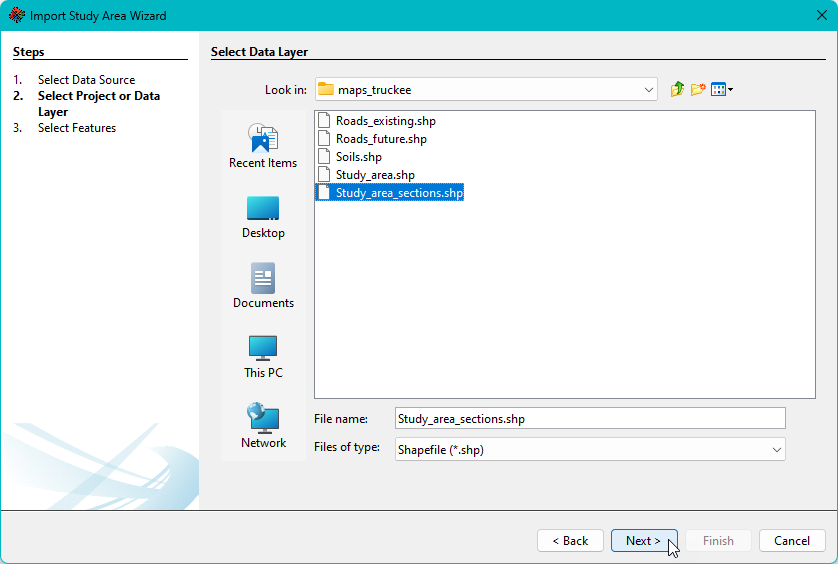Choose the Soils.shp file
The height and width of the screenshot is (564, 838).
pos(358,157)
